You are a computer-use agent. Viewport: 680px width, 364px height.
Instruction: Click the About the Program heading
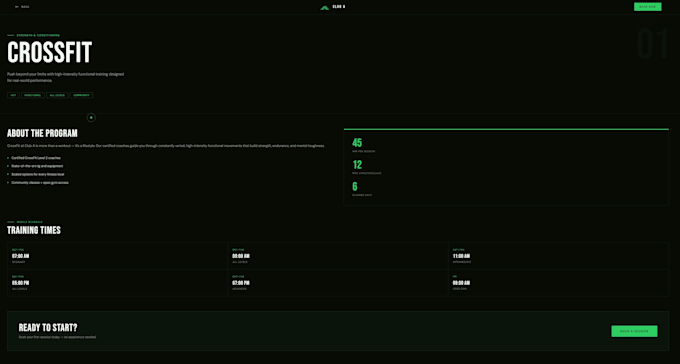[42, 133]
